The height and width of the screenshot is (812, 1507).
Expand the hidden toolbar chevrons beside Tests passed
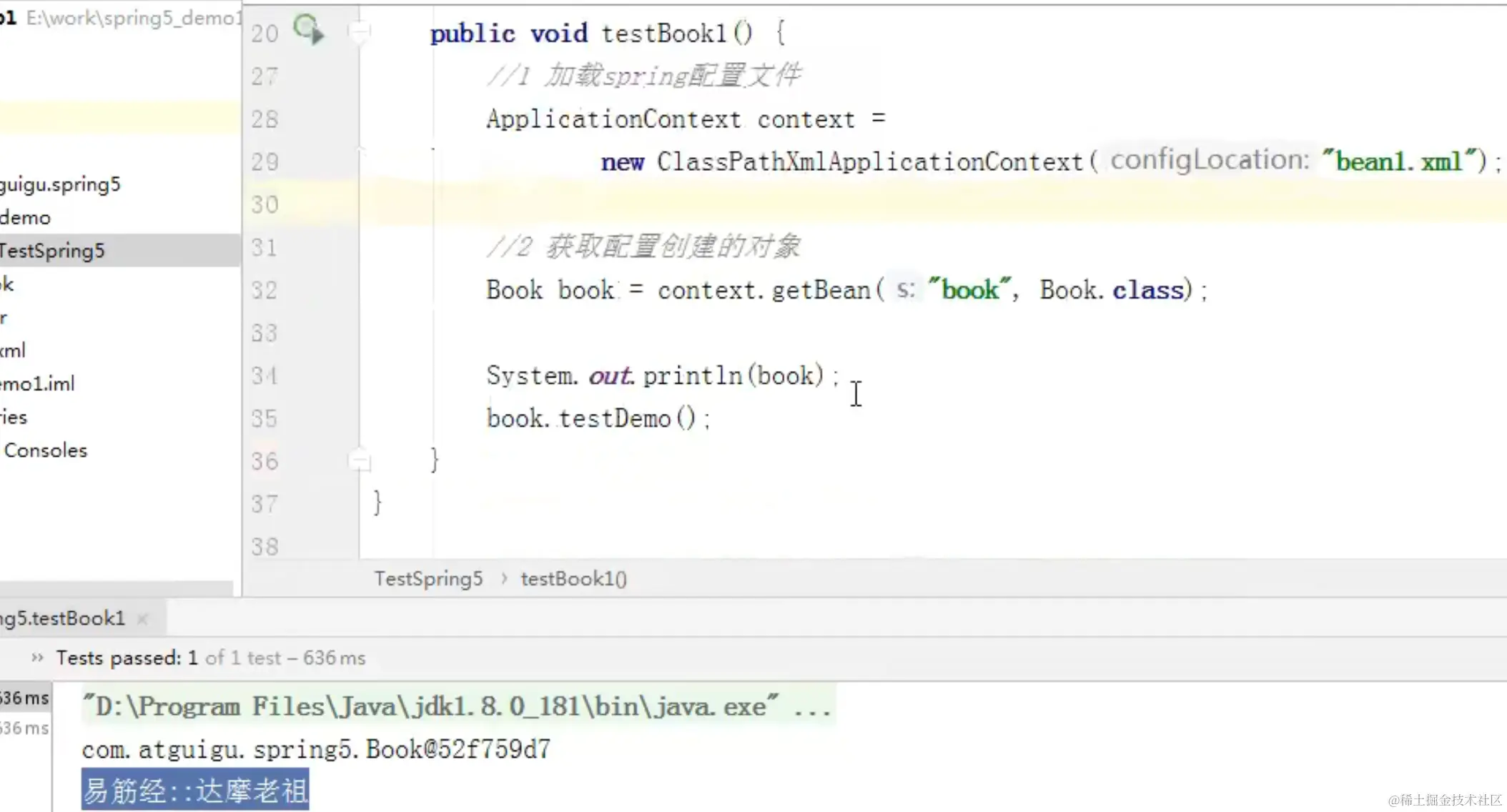(x=37, y=658)
